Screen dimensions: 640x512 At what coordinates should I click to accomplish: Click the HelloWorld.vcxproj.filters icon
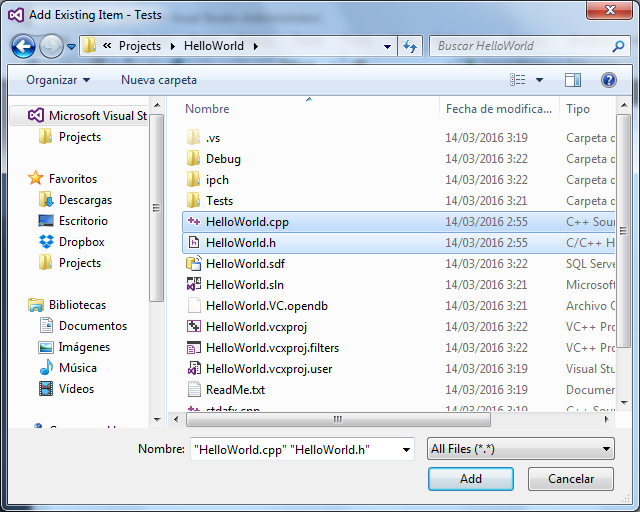pyautogui.click(x=194, y=347)
